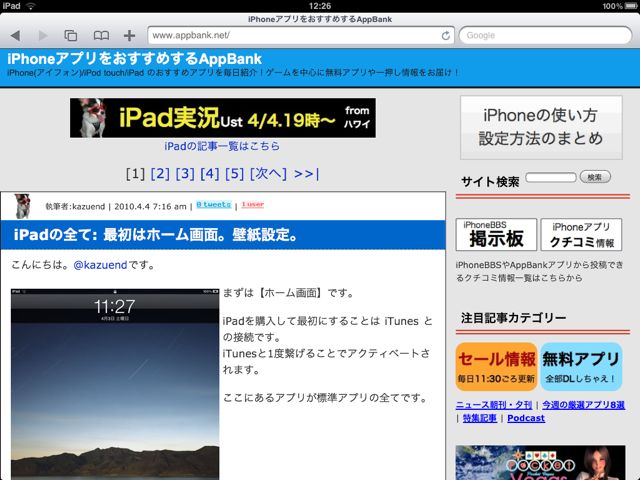The width and height of the screenshot is (640, 480).
Task: Open the bookmarks book icon
Action: [x=101, y=36]
